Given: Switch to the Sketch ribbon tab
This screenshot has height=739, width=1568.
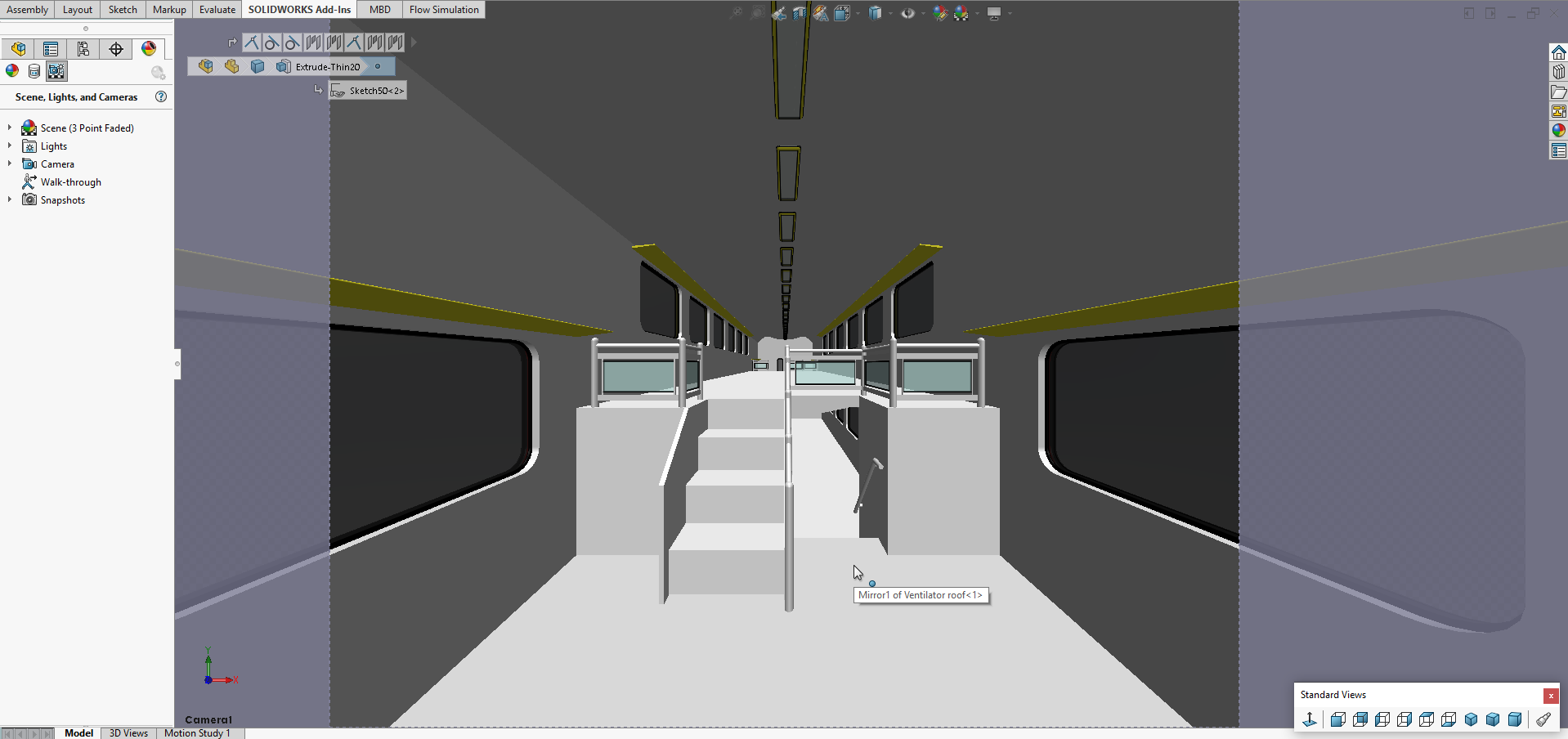Looking at the screenshot, I should click(x=123, y=10).
